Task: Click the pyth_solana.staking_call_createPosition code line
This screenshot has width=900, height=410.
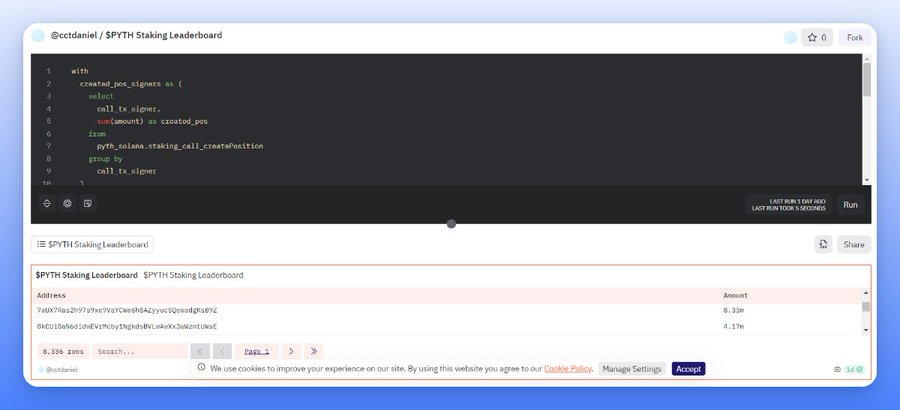Action: [x=180, y=146]
